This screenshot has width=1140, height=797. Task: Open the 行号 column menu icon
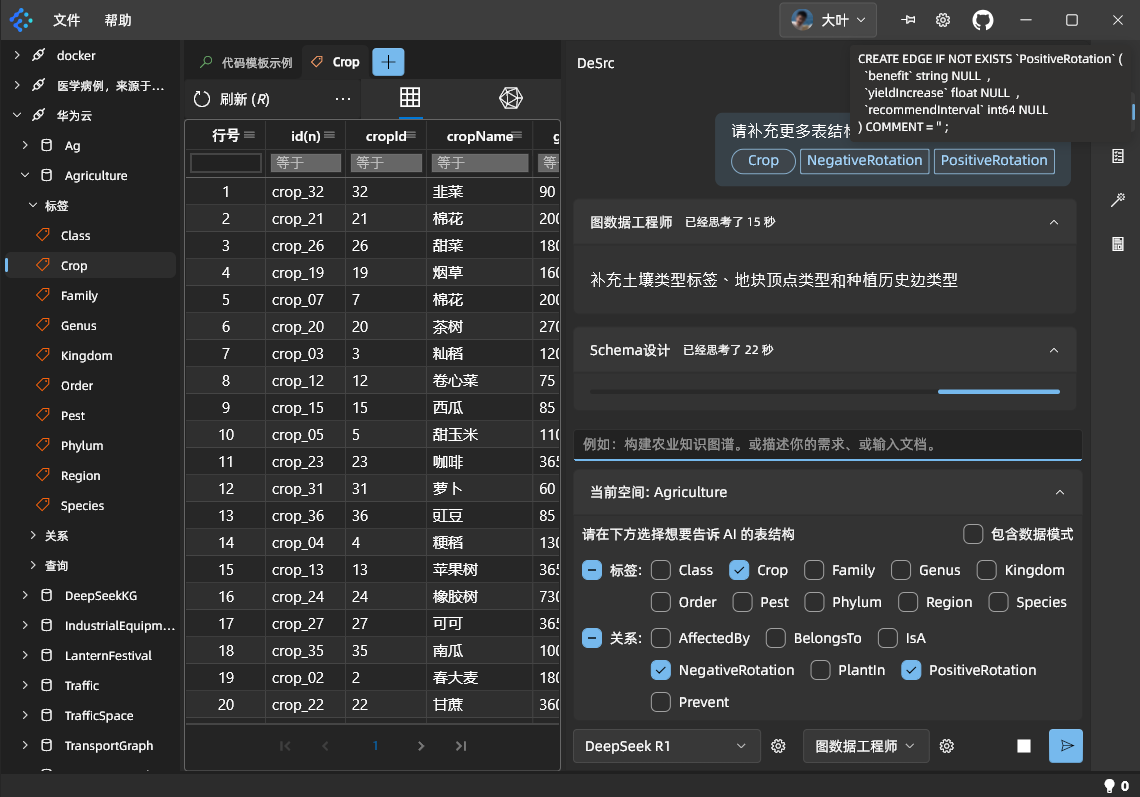249,135
